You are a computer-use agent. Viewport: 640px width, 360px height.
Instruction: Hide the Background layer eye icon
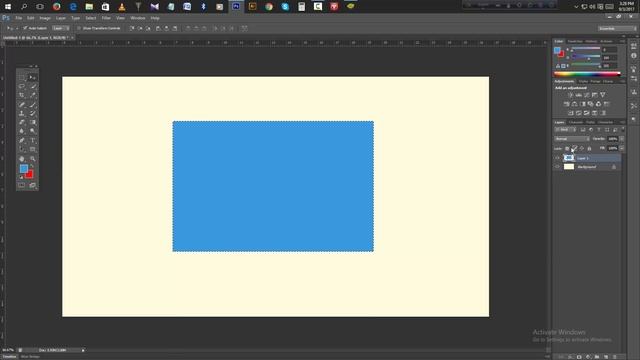[x=557, y=167]
